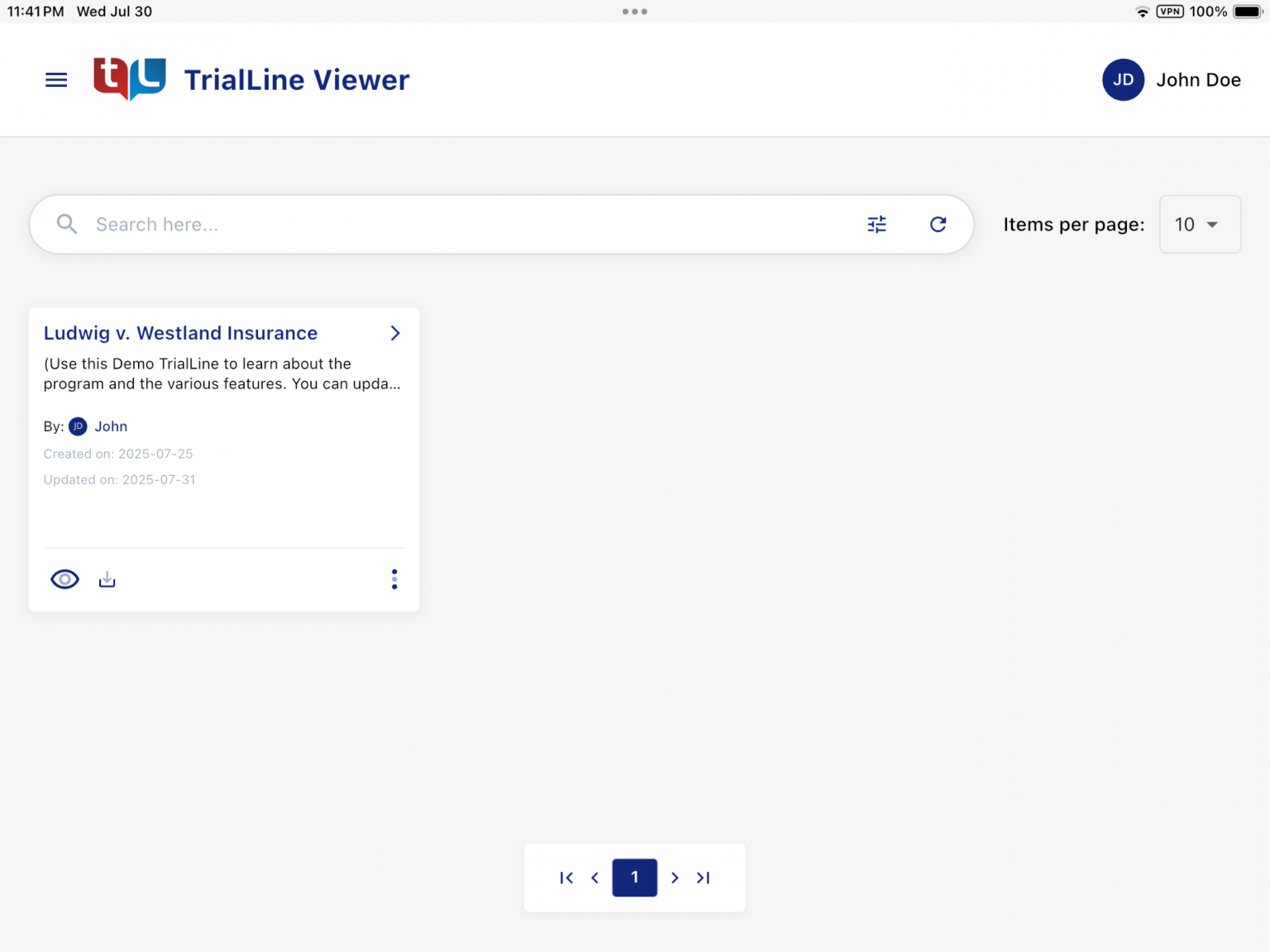Open the three-dot options menu on the card
This screenshot has width=1270, height=952.
(x=394, y=578)
